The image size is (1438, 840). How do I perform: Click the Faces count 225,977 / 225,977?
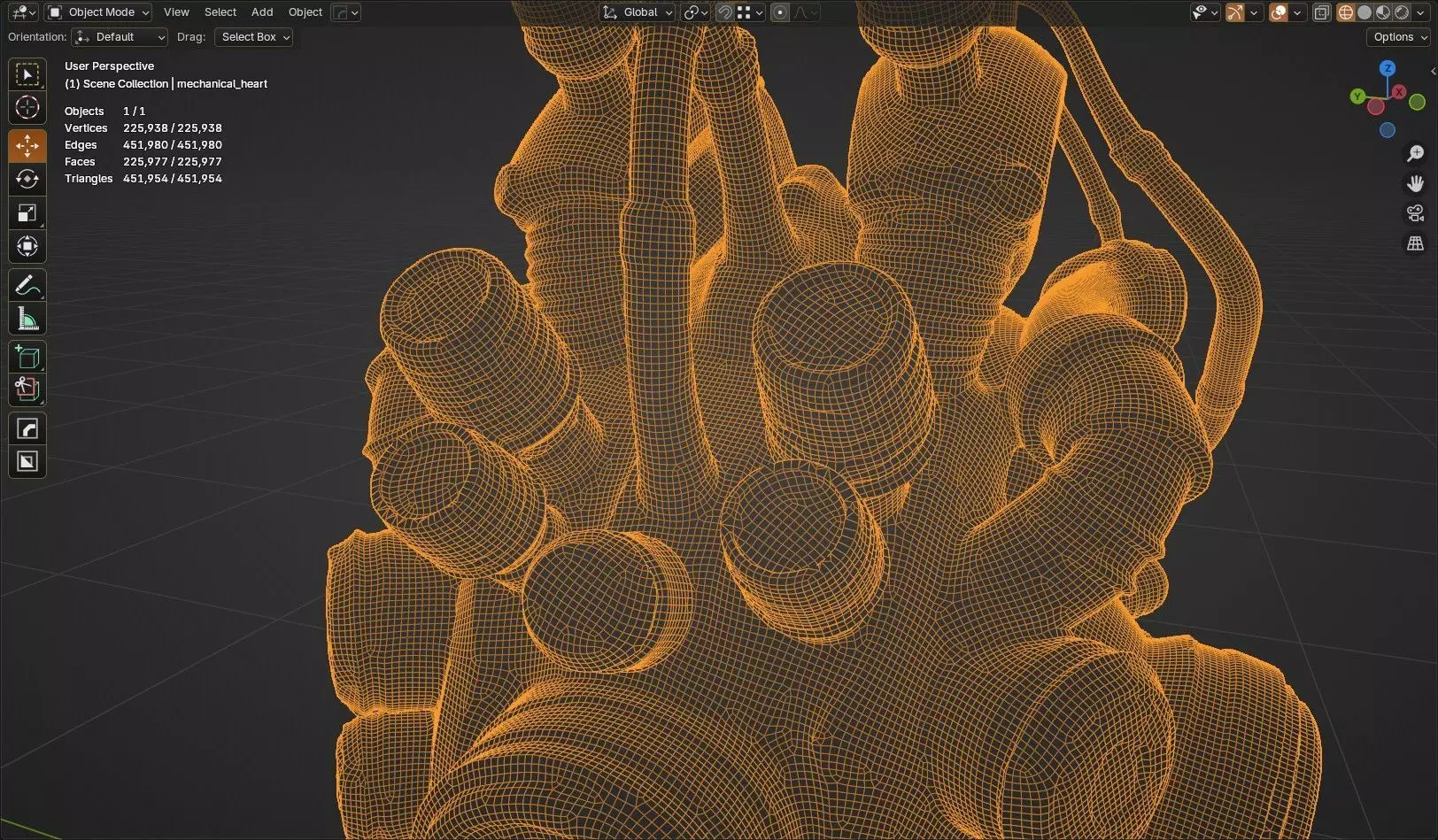point(173,162)
